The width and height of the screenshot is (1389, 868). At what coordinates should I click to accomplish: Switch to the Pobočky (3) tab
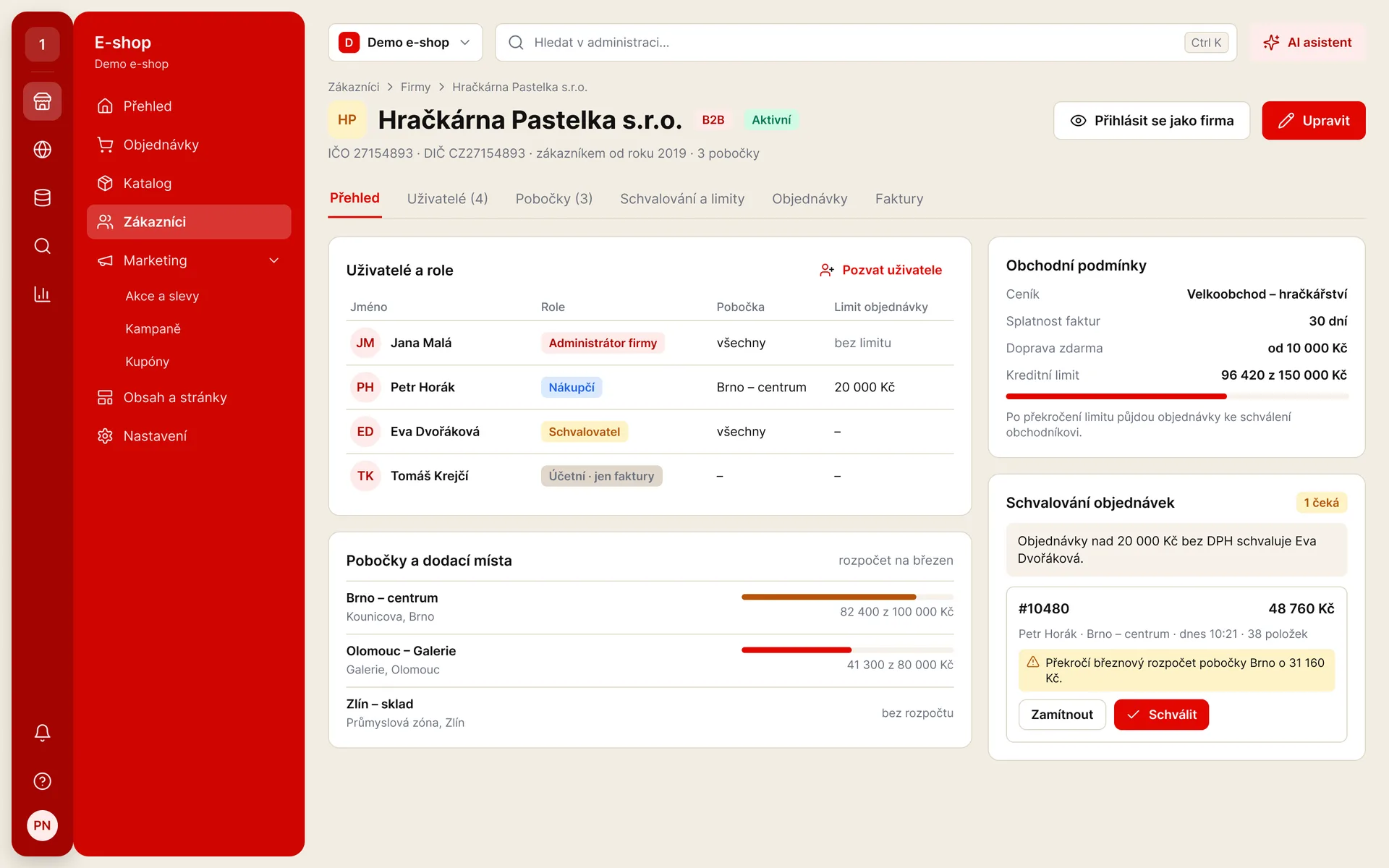[554, 199]
